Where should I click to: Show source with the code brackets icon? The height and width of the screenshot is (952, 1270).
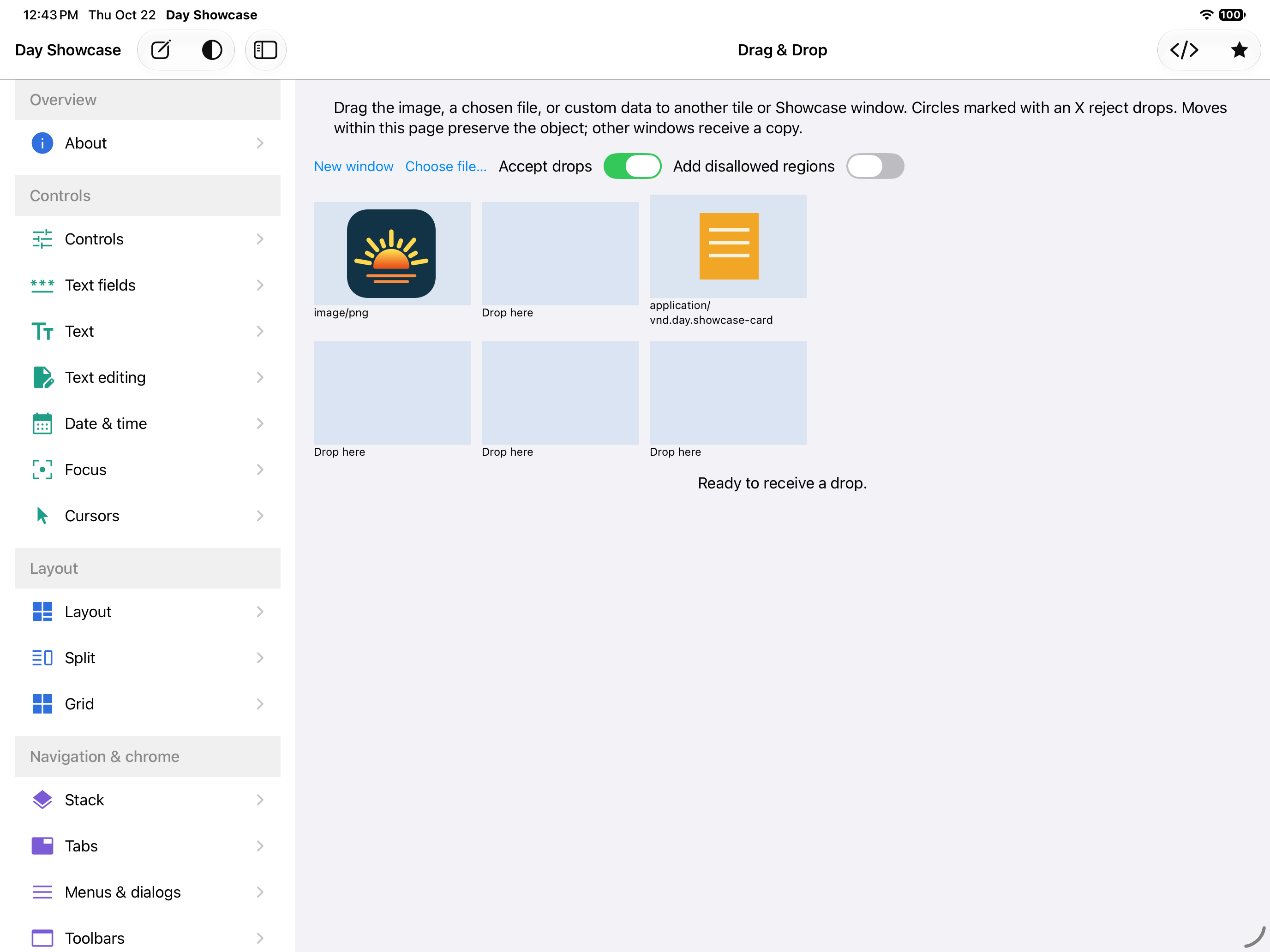coord(1185,50)
